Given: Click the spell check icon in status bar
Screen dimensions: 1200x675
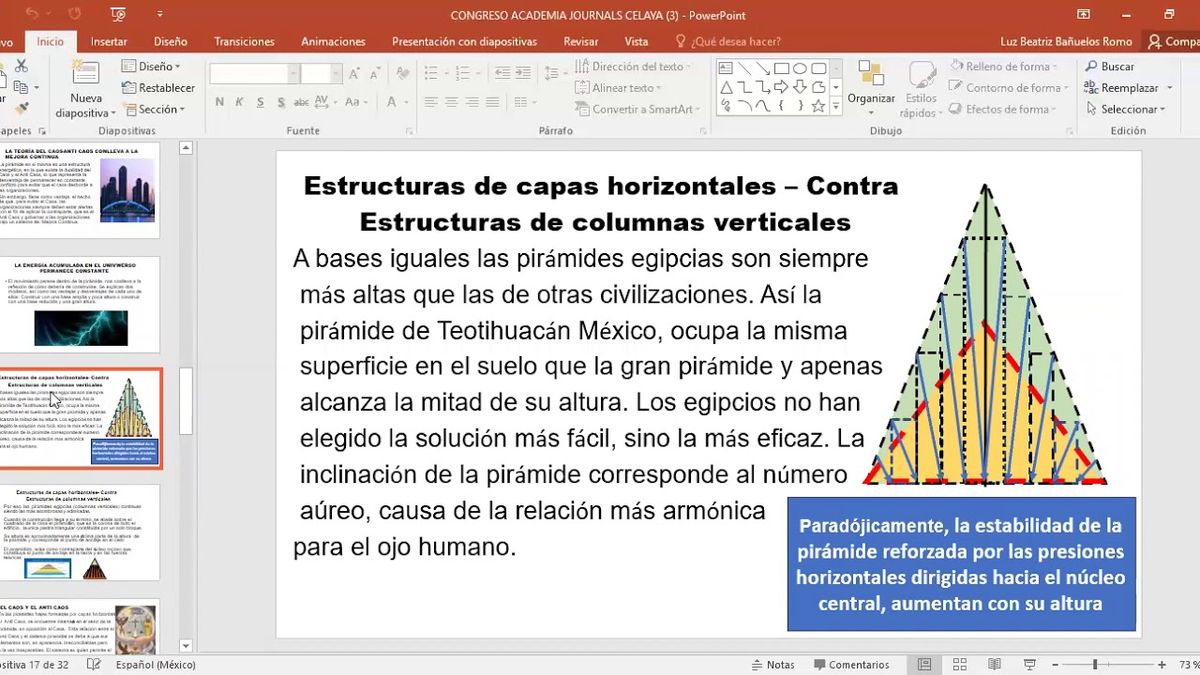Looking at the screenshot, I should tap(94, 664).
